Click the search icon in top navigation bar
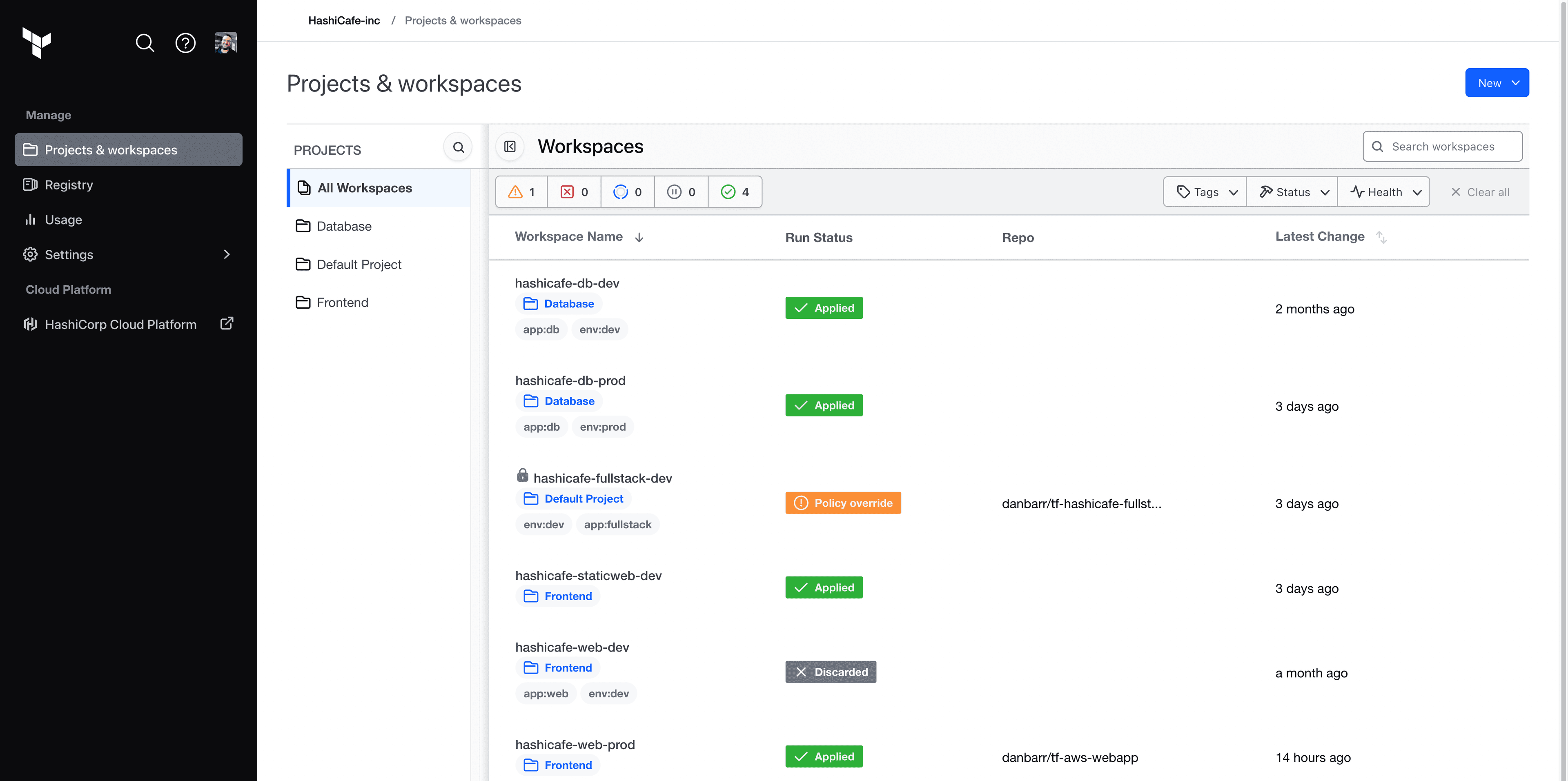 click(x=145, y=42)
